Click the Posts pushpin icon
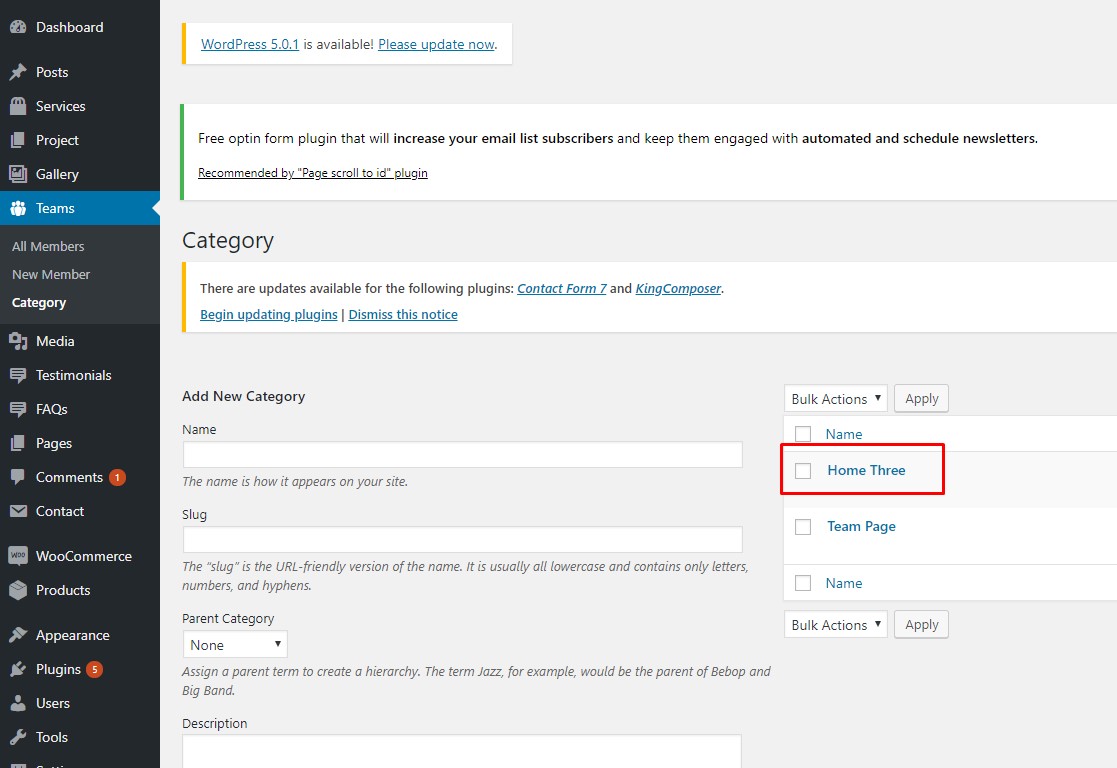 [x=18, y=72]
